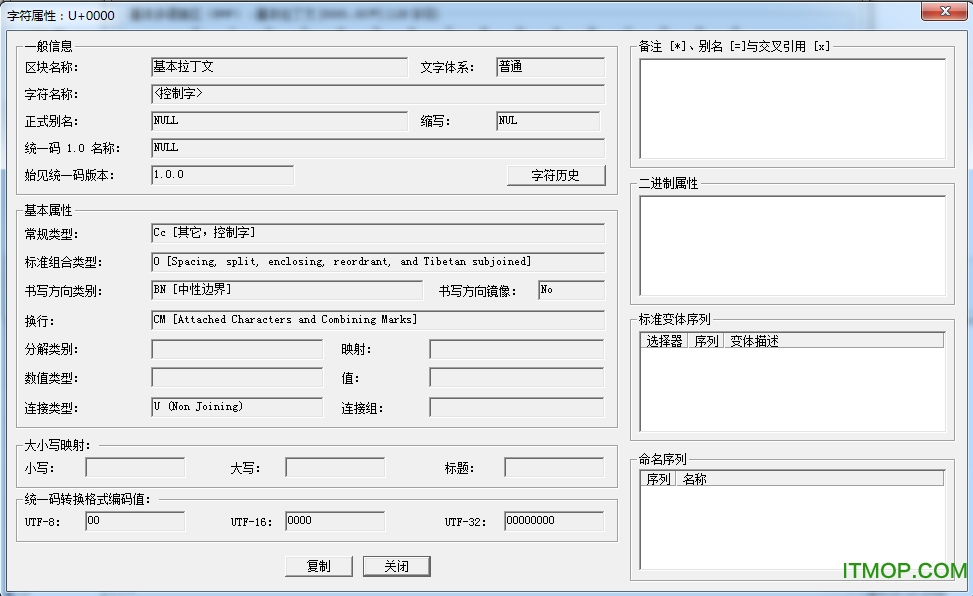Click the 选择器 column header in 标准变体序列
Image resolution: width=973 pixels, height=596 pixels.
click(x=666, y=340)
